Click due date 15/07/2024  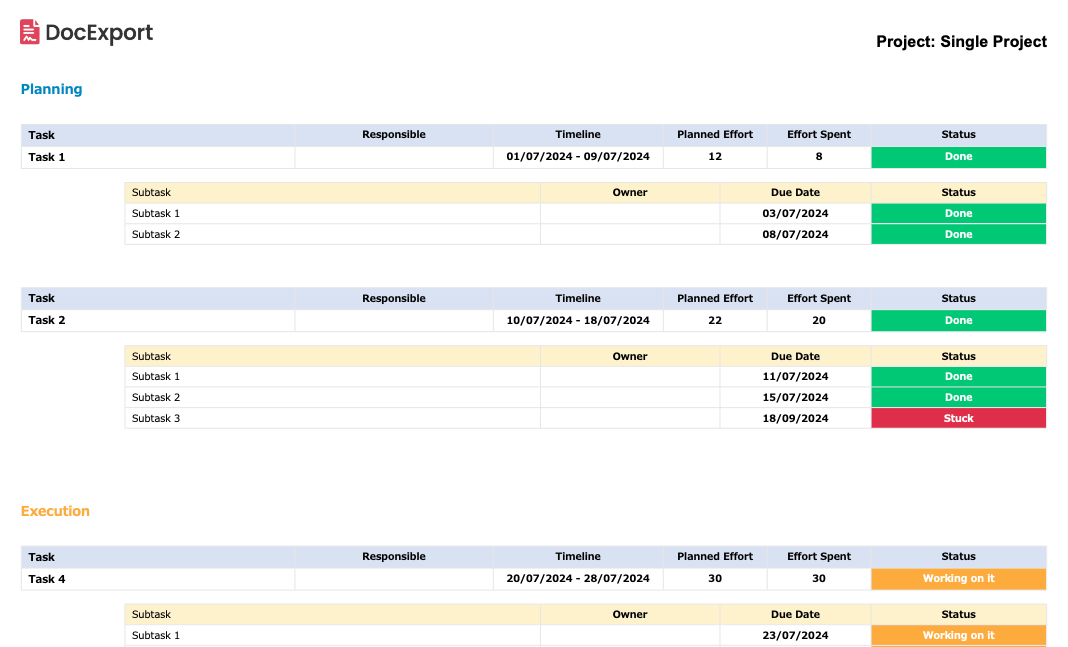(795, 397)
